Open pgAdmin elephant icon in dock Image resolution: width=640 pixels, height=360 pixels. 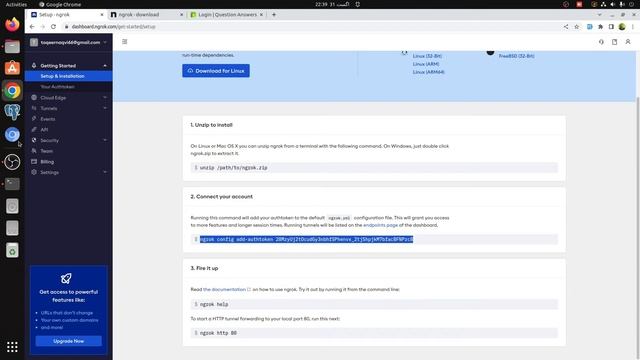(x=12, y=112)
